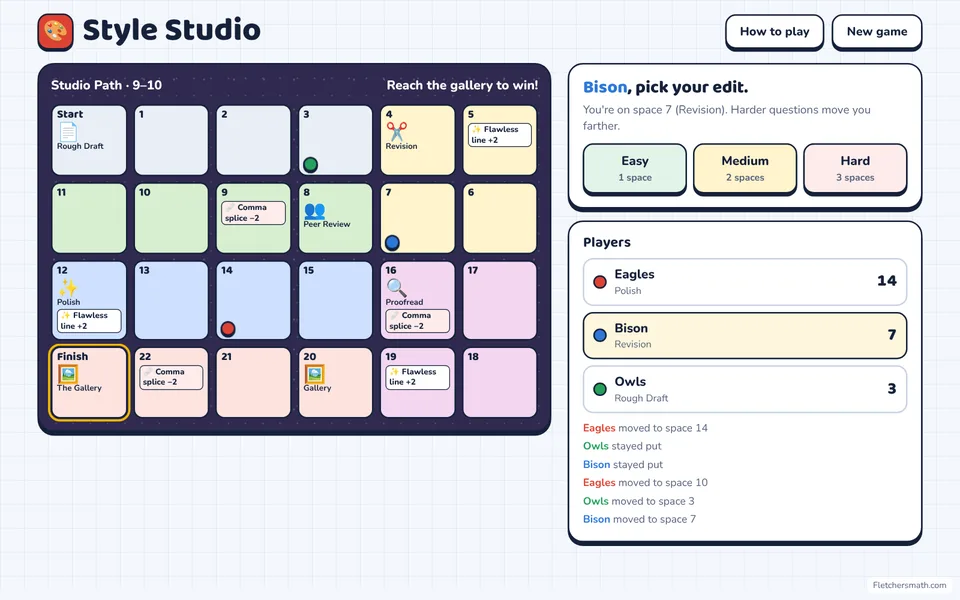
Task: Click Eagles score value 14
Action: pyautogui.click(x=887, y=281)
